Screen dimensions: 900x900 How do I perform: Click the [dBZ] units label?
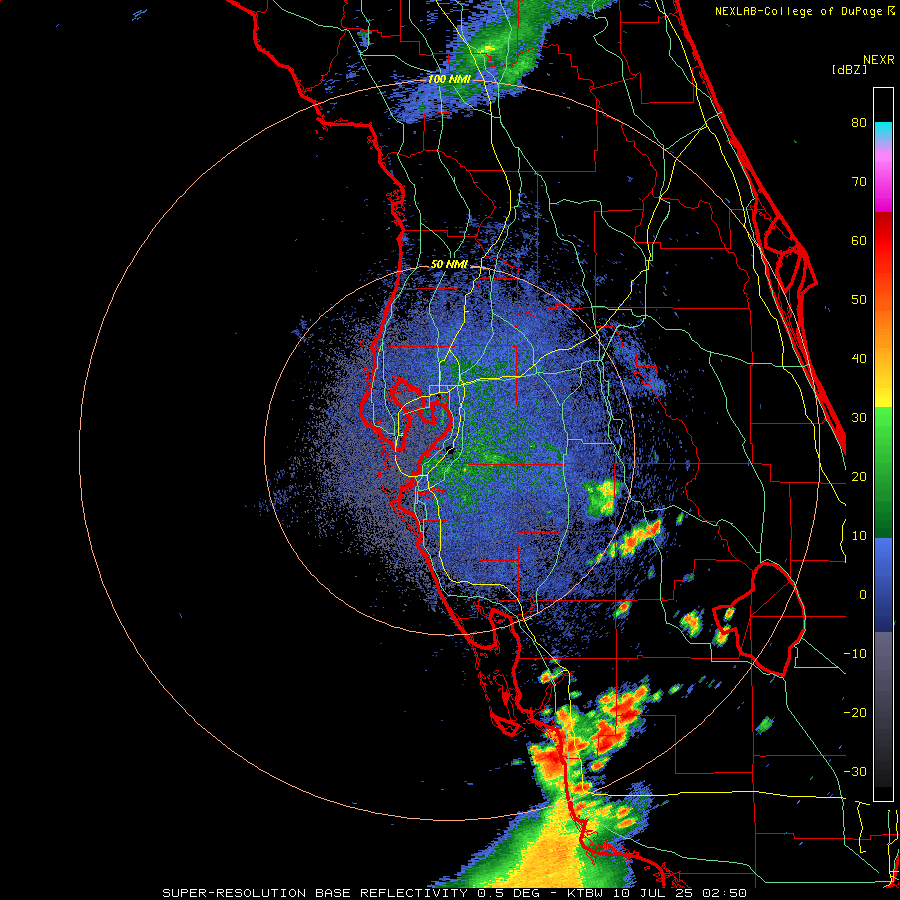849,69
